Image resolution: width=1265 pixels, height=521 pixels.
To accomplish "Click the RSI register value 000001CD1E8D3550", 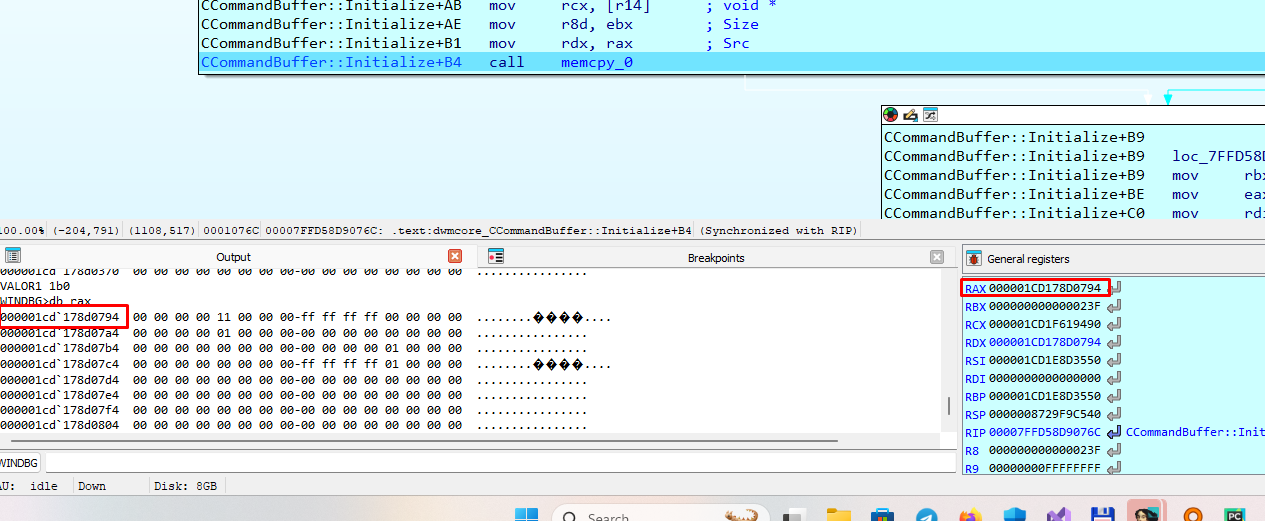I will [x=1045, y=360].
